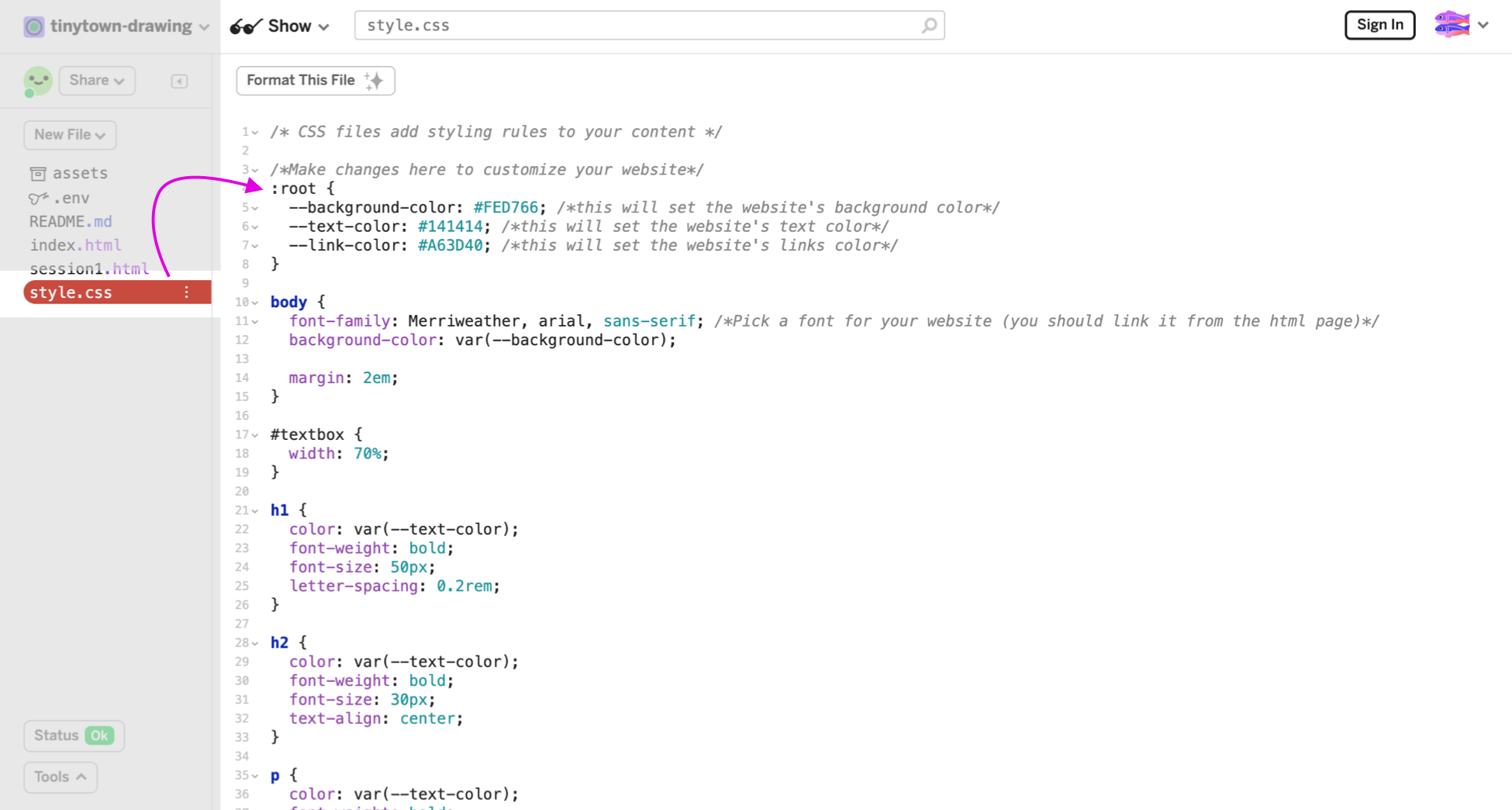The height and width of the screenshot is (810, 1512).
Task: Click the Sign In button
Action: point(1379,25)
